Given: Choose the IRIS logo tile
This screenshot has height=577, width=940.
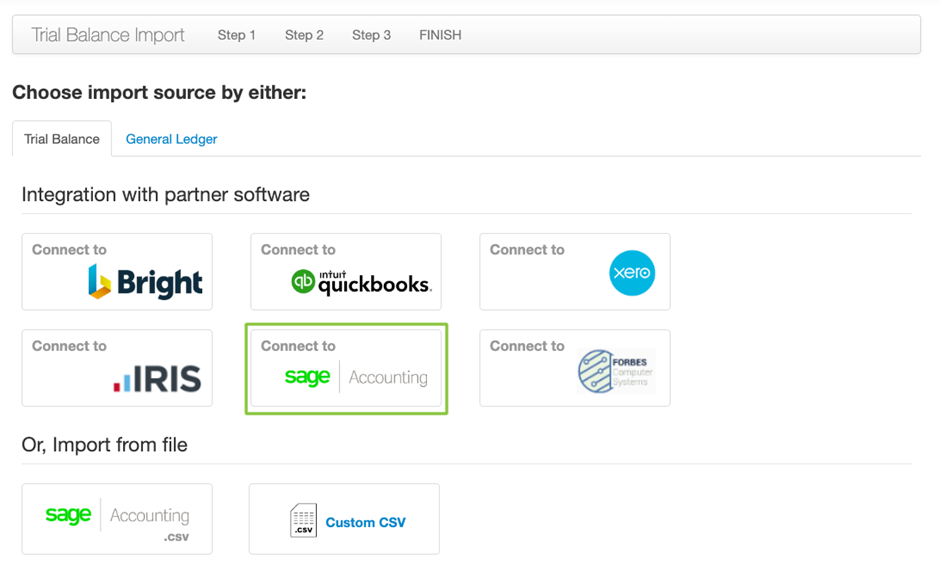Looking at the screenshot, I should (157, 378).
